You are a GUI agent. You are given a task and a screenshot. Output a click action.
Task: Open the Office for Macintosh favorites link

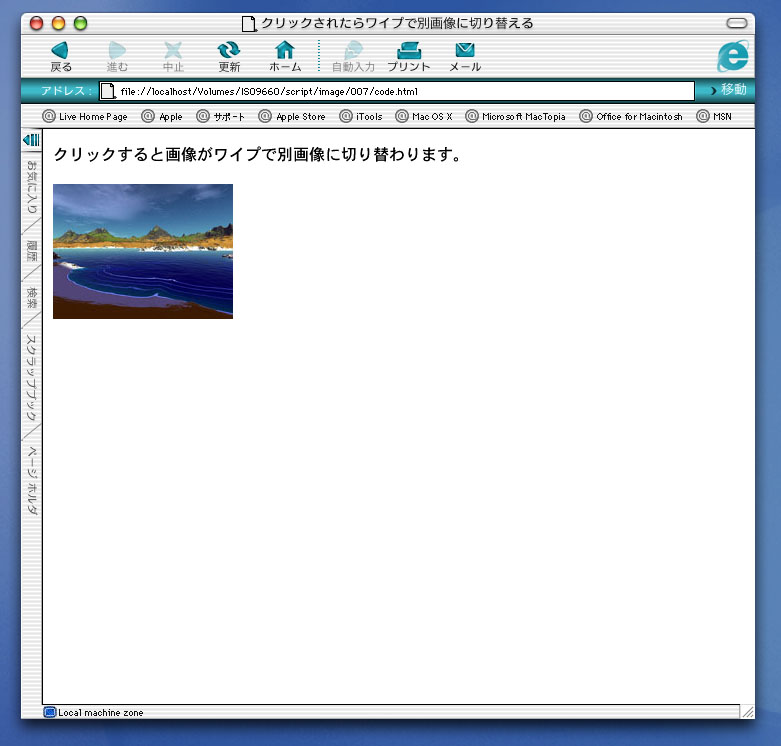631,116
